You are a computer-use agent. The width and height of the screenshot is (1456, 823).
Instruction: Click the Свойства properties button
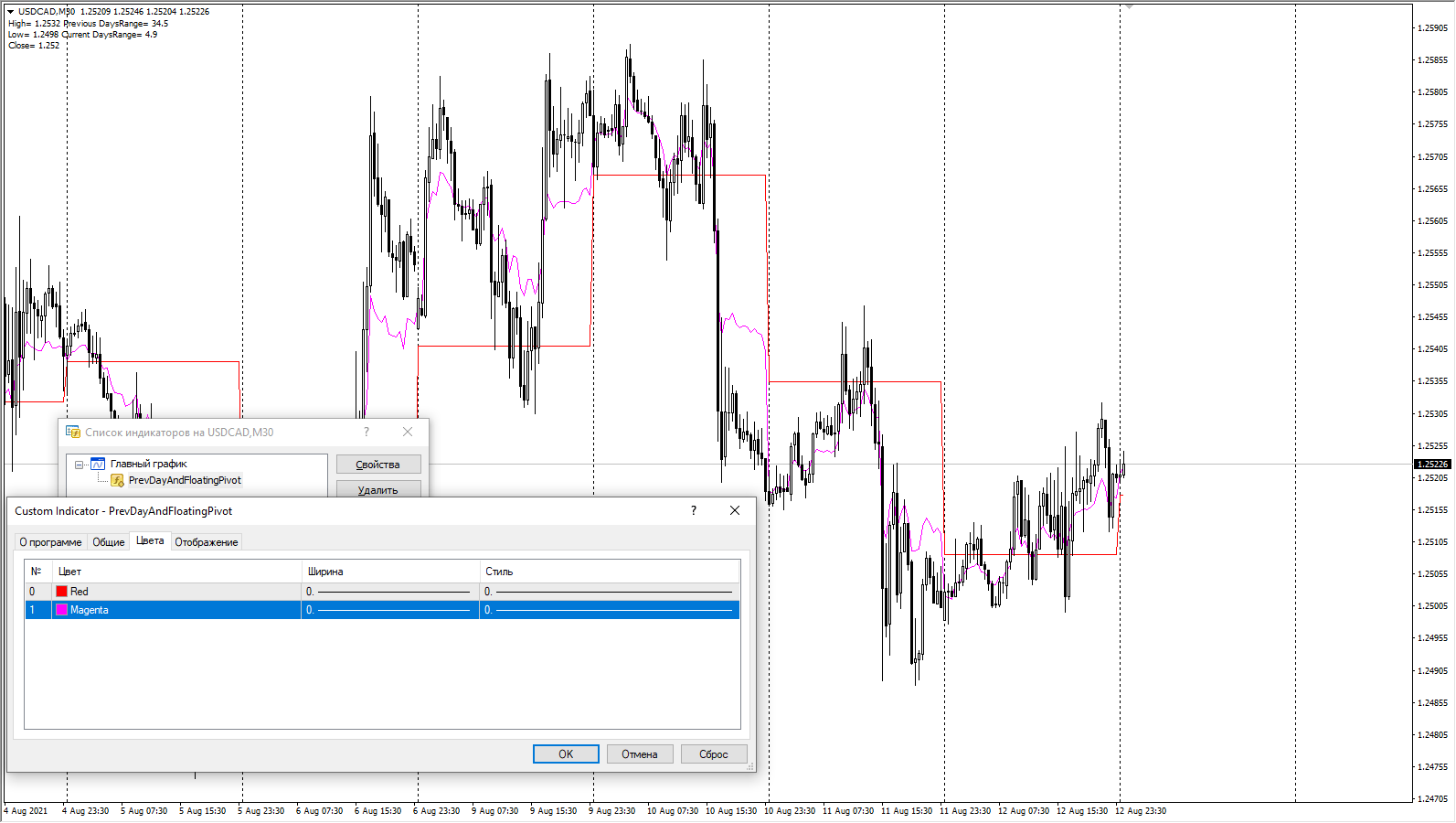coord(377,465)
